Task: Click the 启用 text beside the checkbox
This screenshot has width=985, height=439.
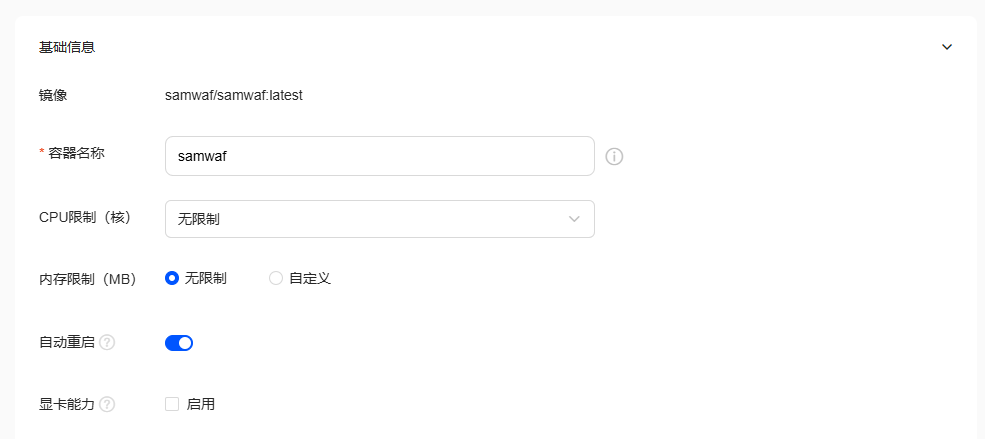Action: [x=201, y=404]
